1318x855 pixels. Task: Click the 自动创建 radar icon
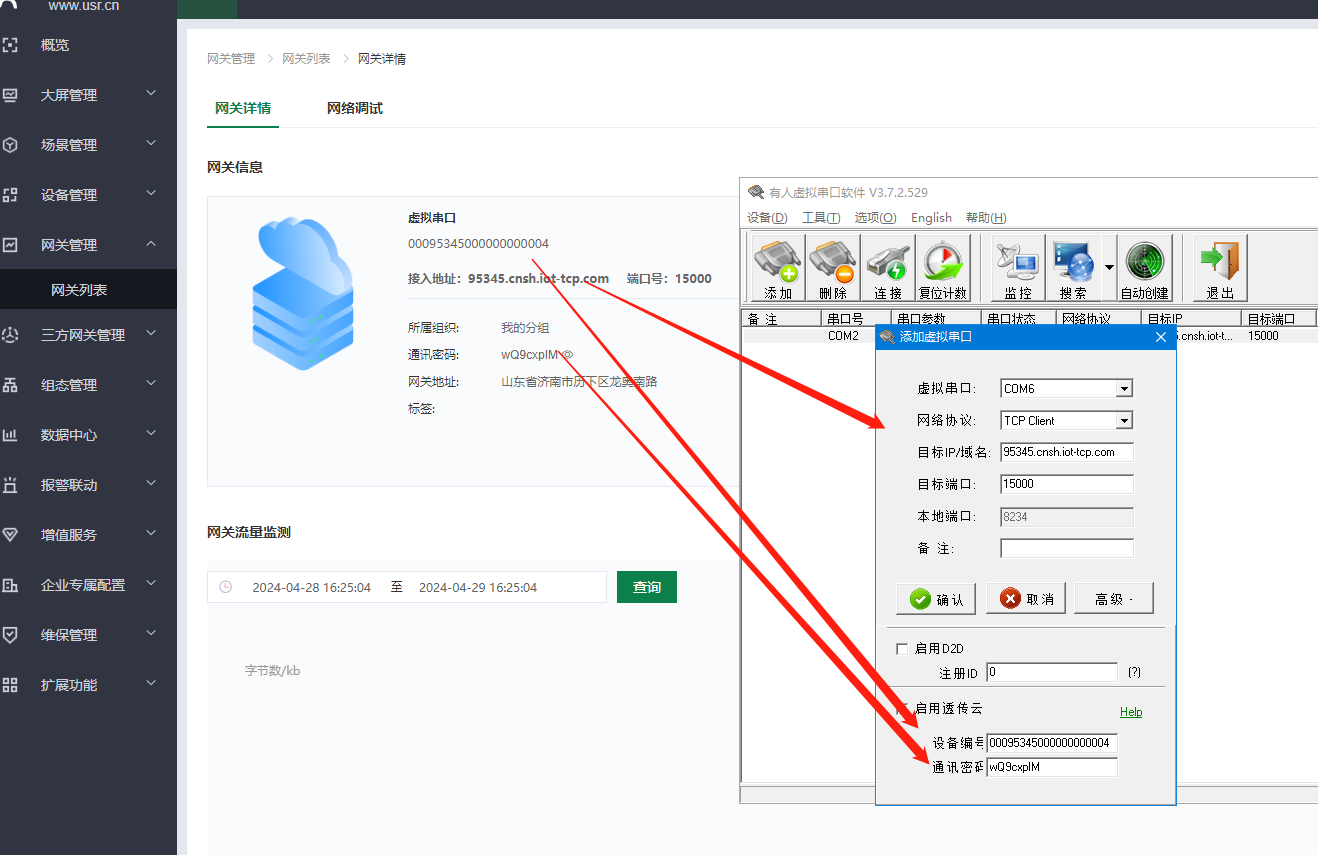pyautogui.click(x=1145, y=267)
